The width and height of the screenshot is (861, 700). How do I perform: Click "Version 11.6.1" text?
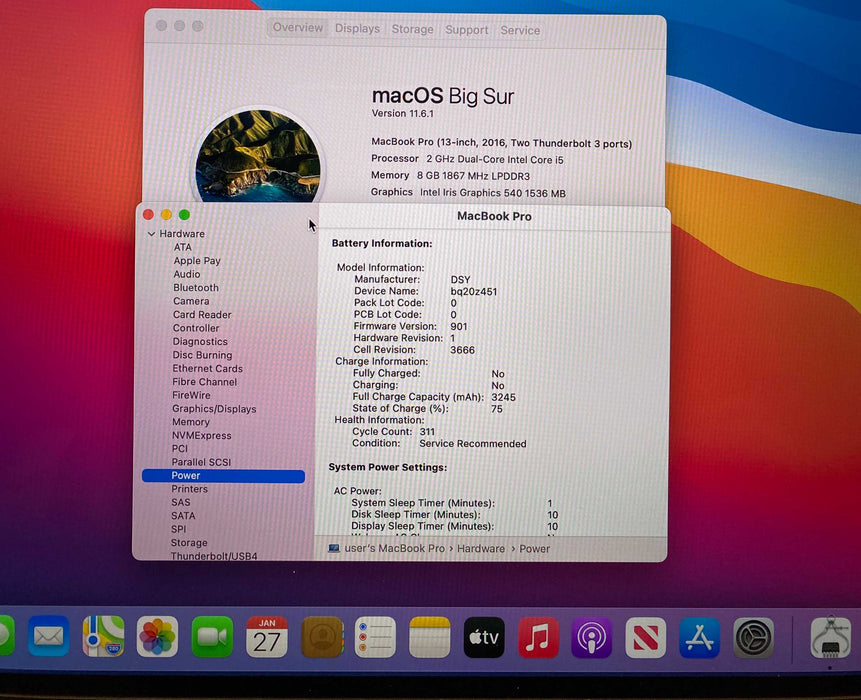[x=402, y=114]
